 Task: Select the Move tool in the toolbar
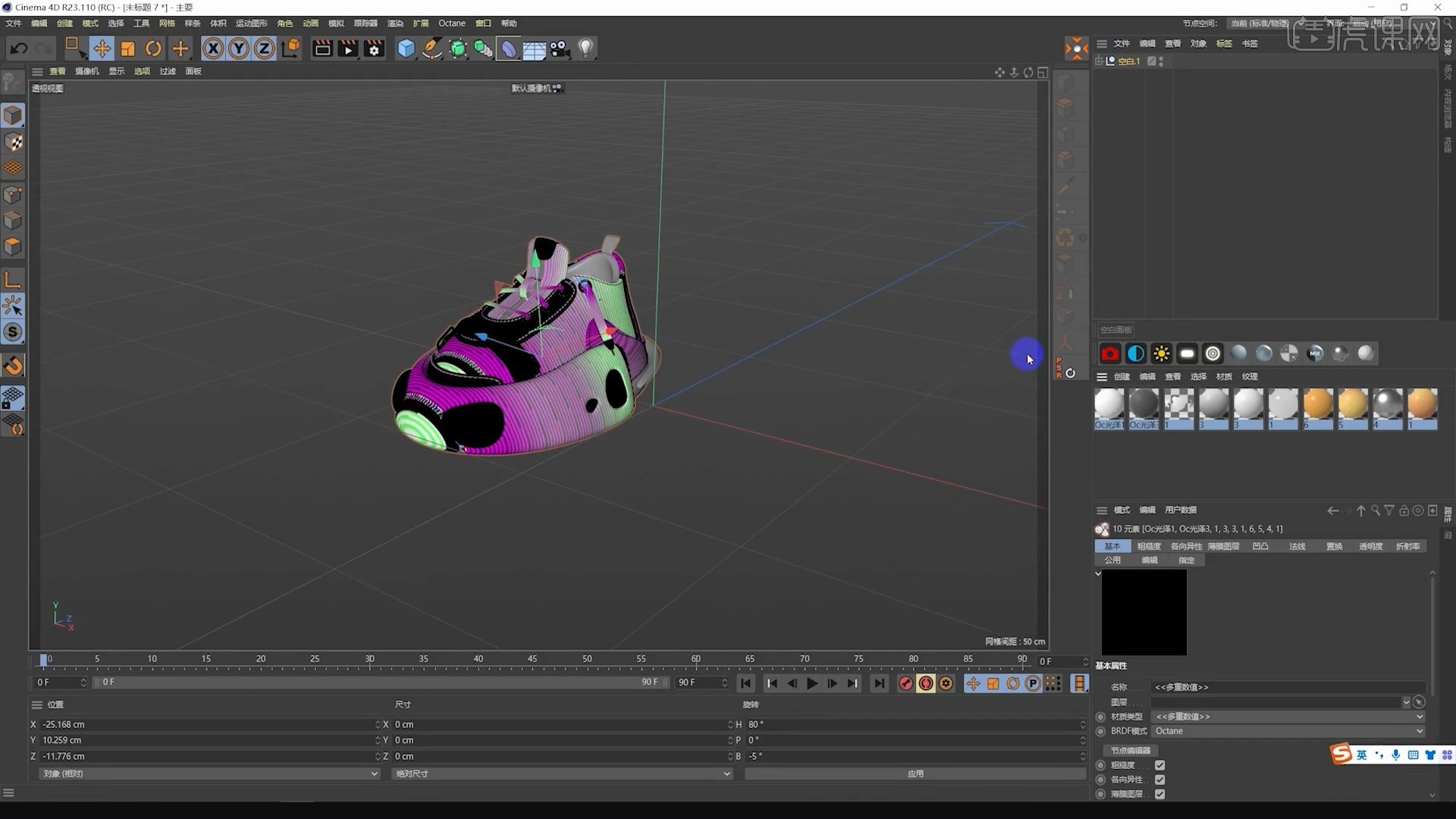coord(102,48)
